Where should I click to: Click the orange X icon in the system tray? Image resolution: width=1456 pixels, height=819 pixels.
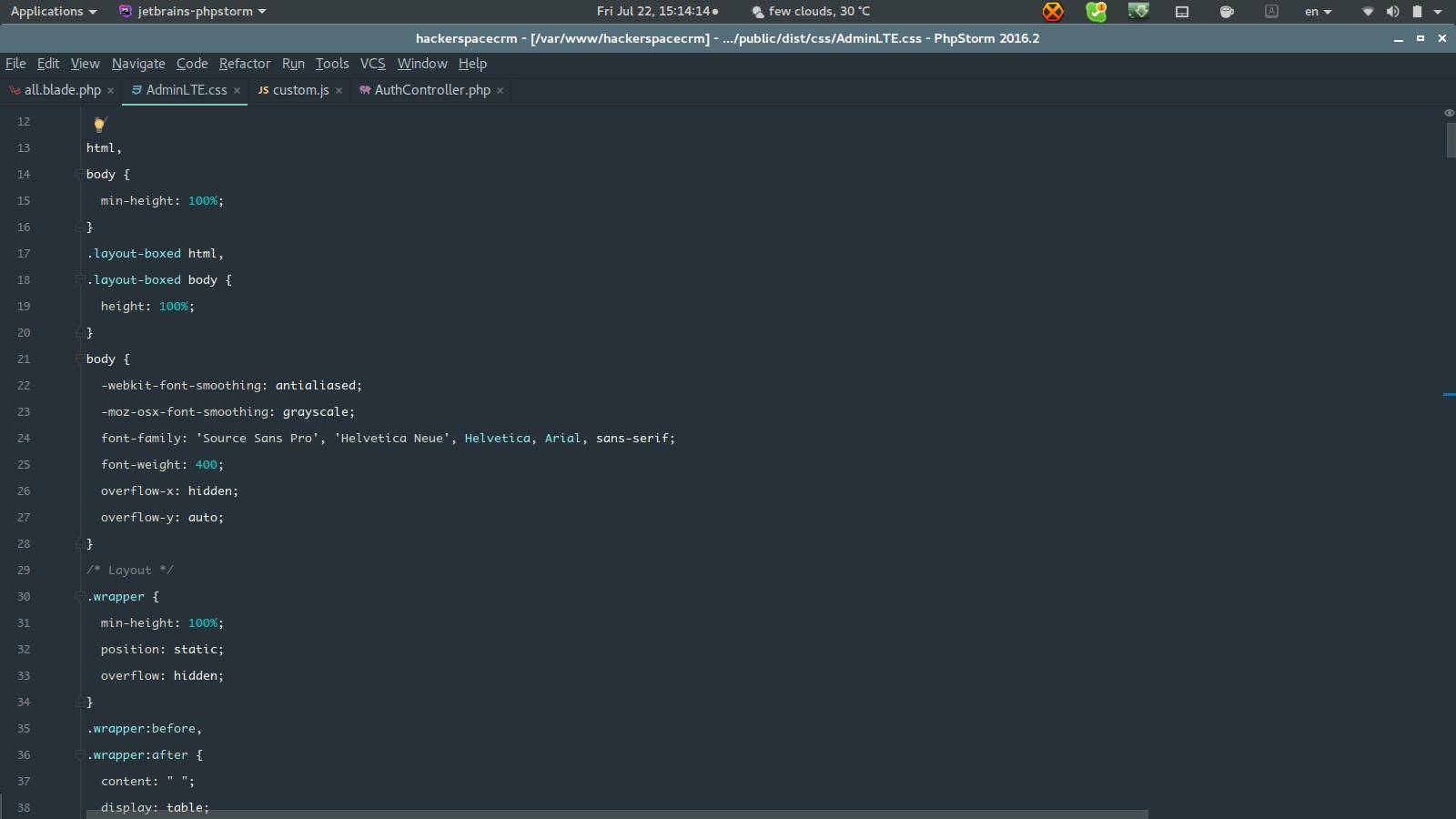click(1053, 12)
